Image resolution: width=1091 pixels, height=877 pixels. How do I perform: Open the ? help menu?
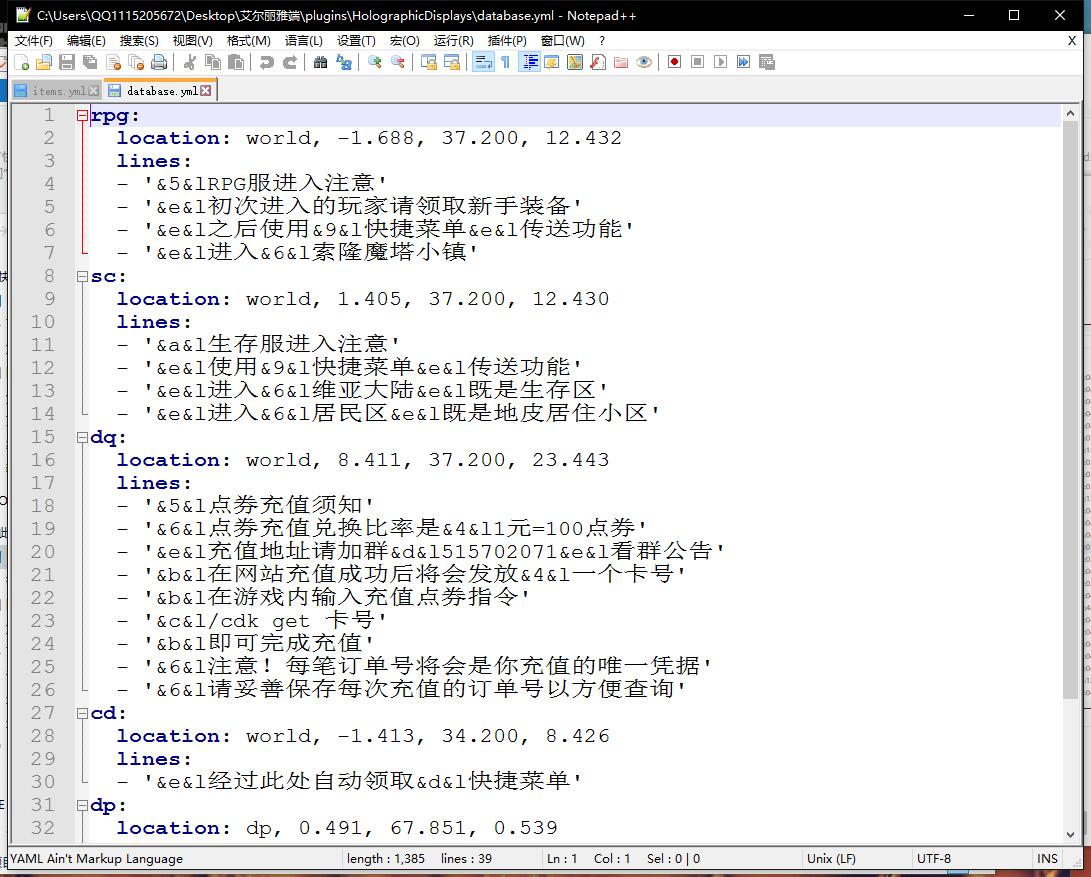pos(602,41)
